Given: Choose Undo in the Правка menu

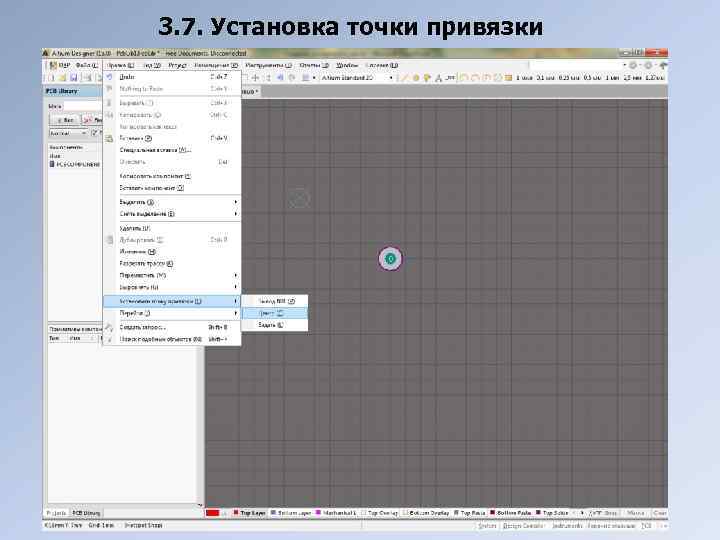Looking at the screenshot, I should coord(172,77).
